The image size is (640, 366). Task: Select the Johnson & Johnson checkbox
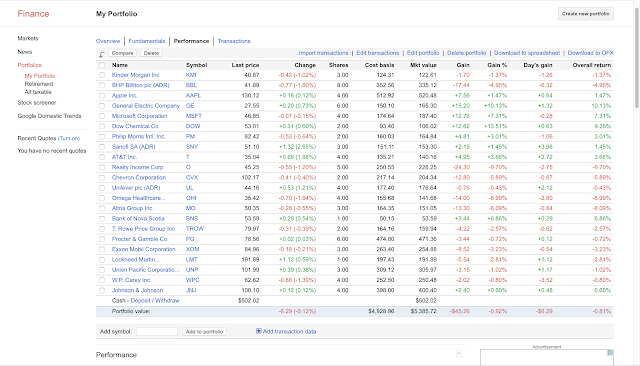pyautogui.click(x=102, y=290)
